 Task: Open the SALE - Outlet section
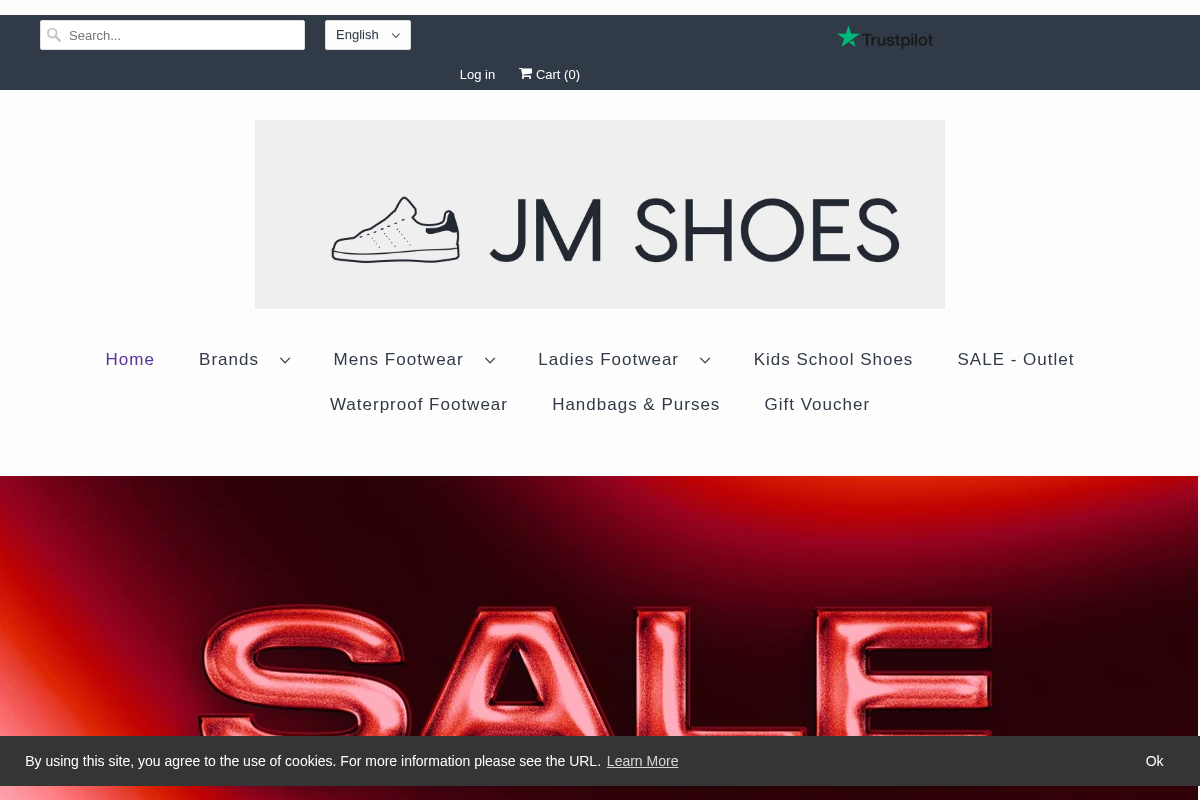click(1015, 359)
